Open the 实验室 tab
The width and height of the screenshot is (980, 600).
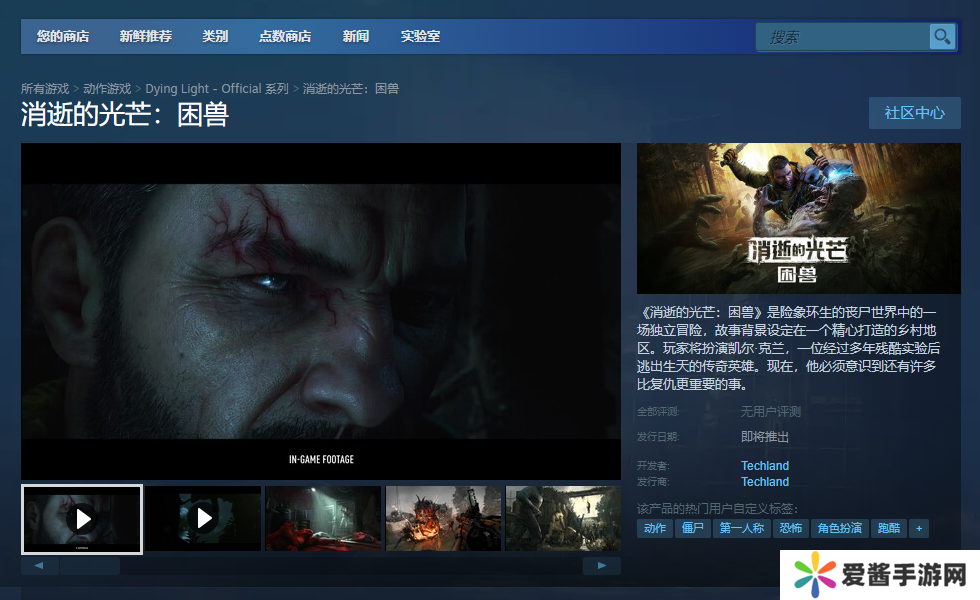420,37
